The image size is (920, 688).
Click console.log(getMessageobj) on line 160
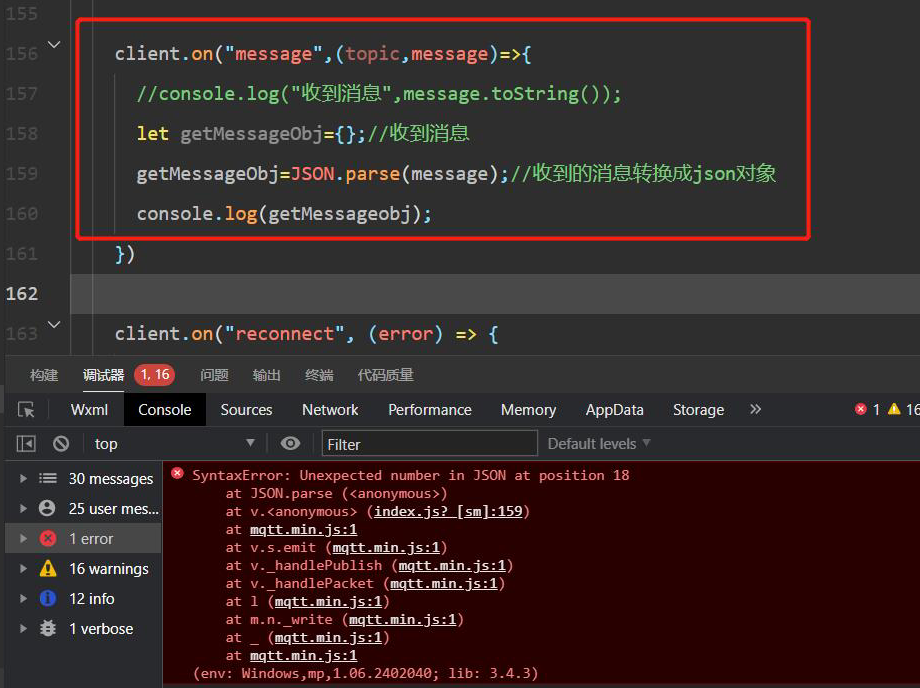coord(284,213)
